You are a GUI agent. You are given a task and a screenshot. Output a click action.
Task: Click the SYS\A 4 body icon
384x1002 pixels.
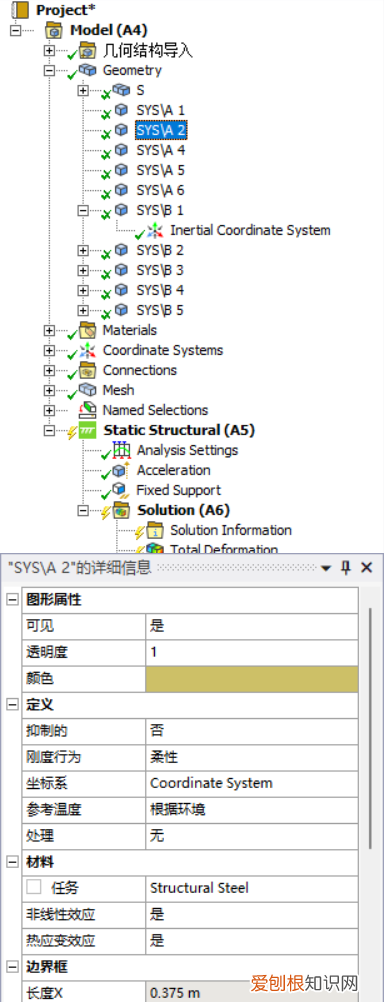[x=121, y=150]
